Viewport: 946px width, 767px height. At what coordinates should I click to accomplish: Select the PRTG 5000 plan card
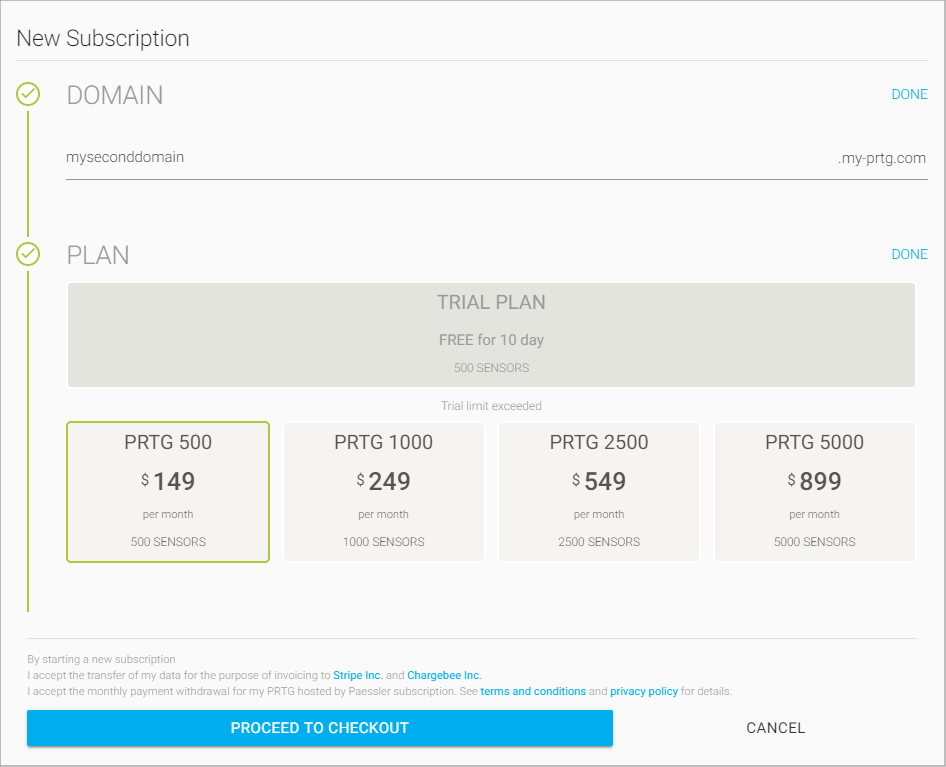(814, 492)
